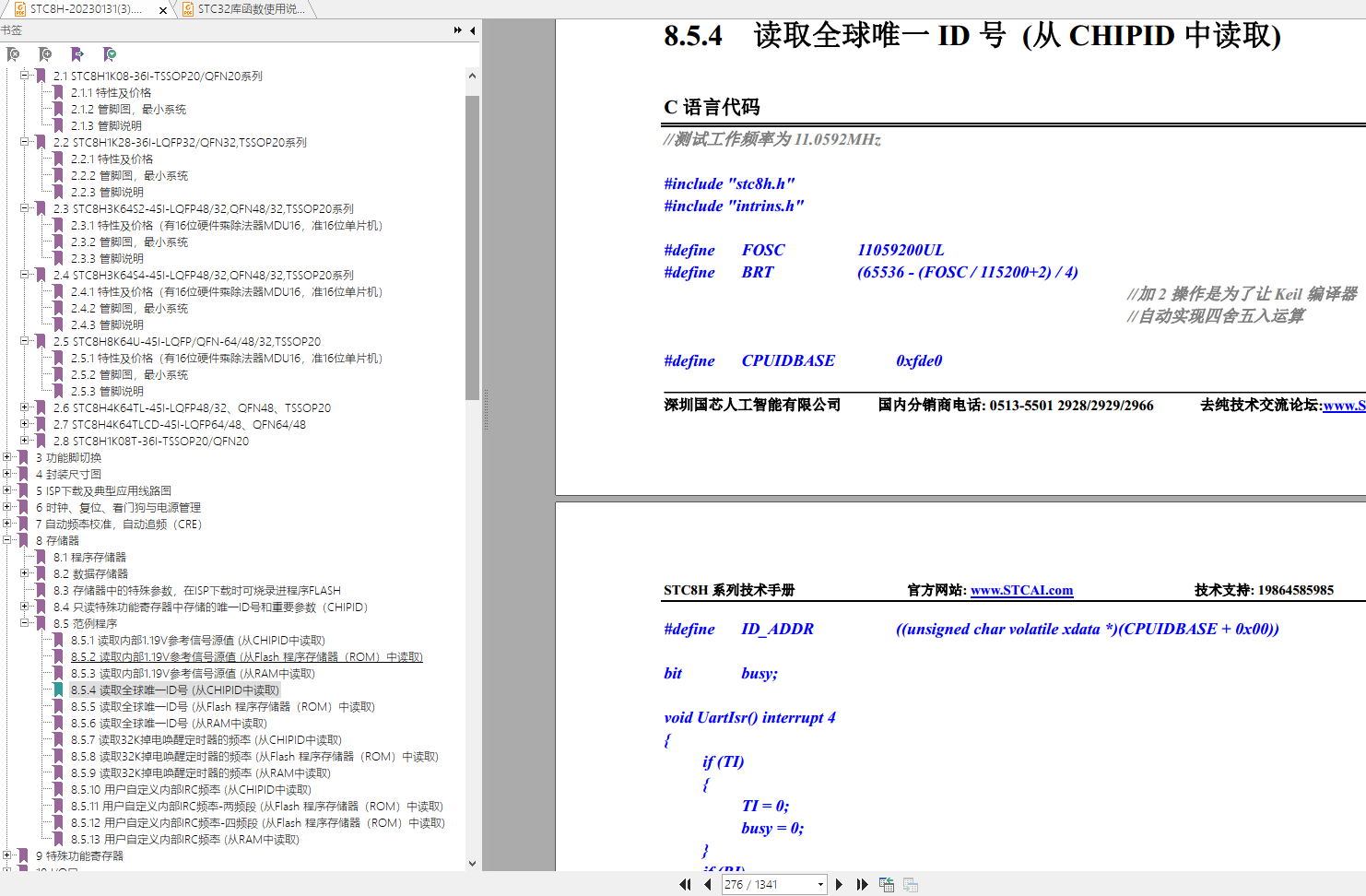Jump to the last page

(x=862, y=884)
